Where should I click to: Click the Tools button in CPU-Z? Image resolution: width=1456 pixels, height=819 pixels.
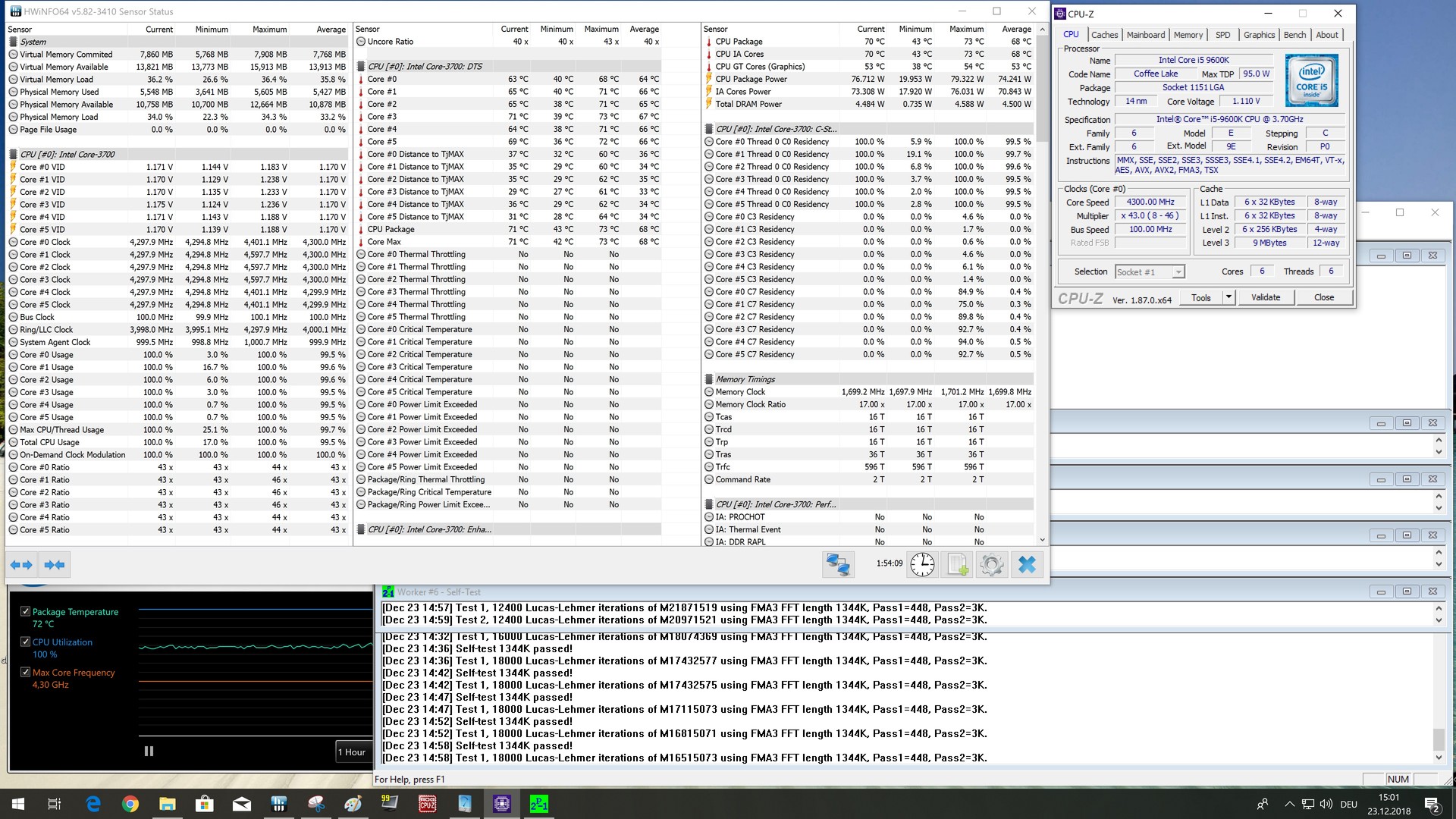pyautogui.click(x=1201, y=297)
